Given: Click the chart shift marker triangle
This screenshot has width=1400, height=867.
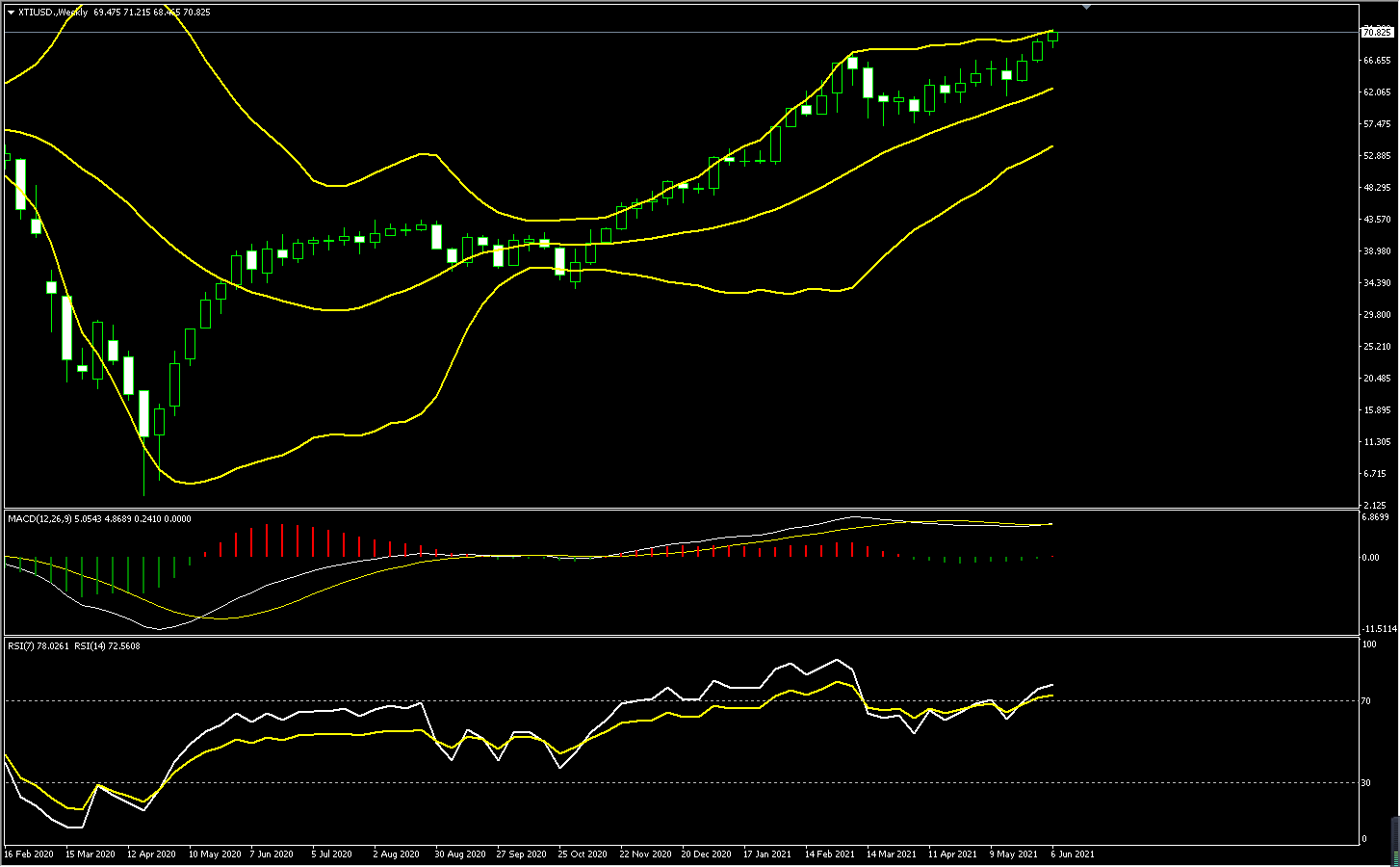Looking at the screenshot, I should pos(1086,7).
